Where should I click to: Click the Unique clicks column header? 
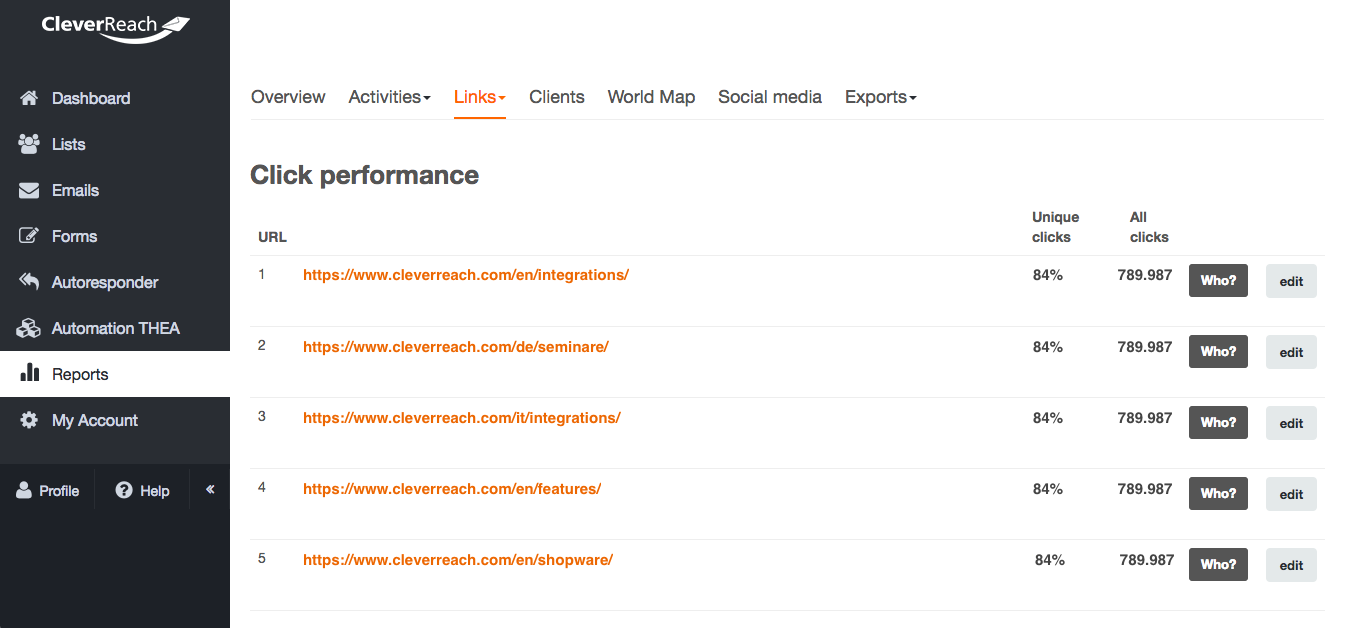pos(1055,227)
